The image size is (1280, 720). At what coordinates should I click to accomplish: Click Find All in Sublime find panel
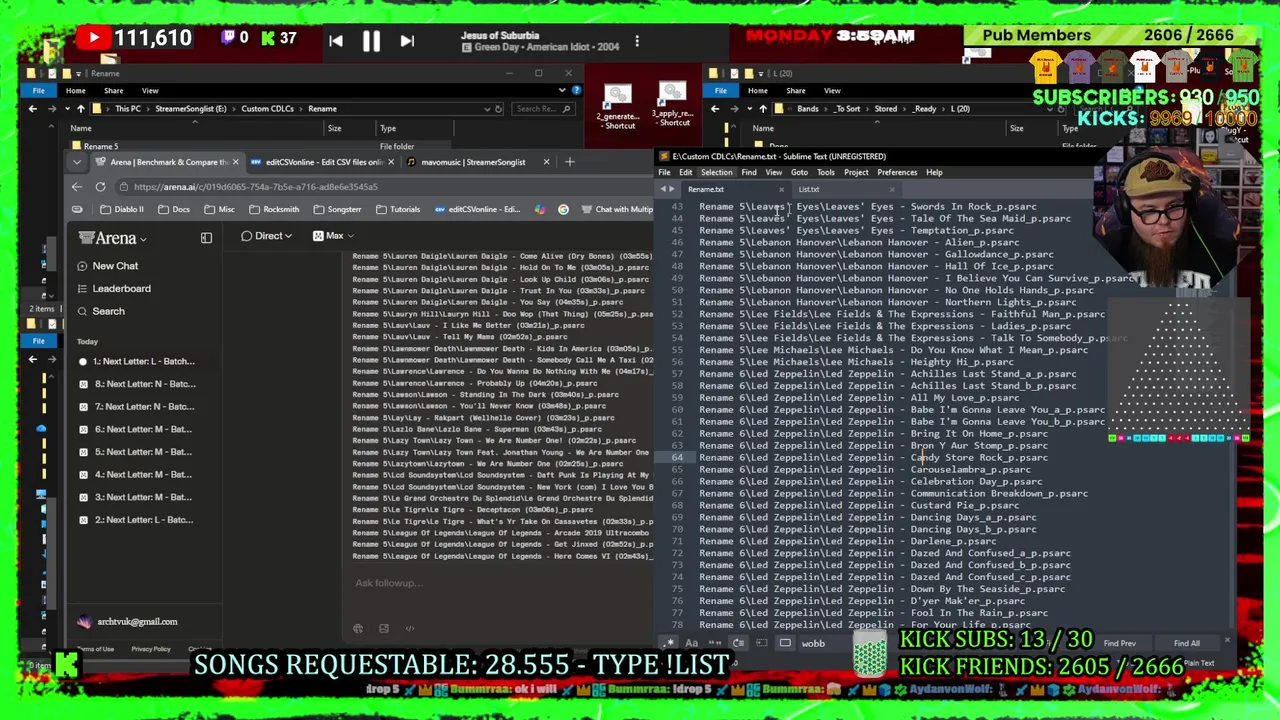pyautogui.click(x=1186, y=644)
